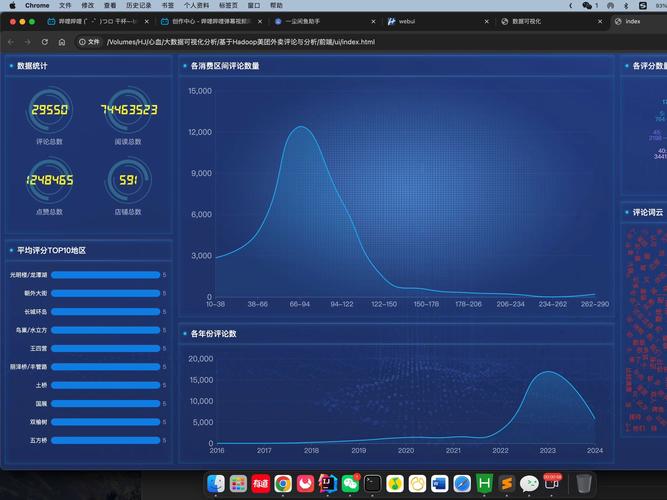Open IntelliJ IDEA from the dock
The height and width of the screenshot is (500, 667).
[327, 483]
